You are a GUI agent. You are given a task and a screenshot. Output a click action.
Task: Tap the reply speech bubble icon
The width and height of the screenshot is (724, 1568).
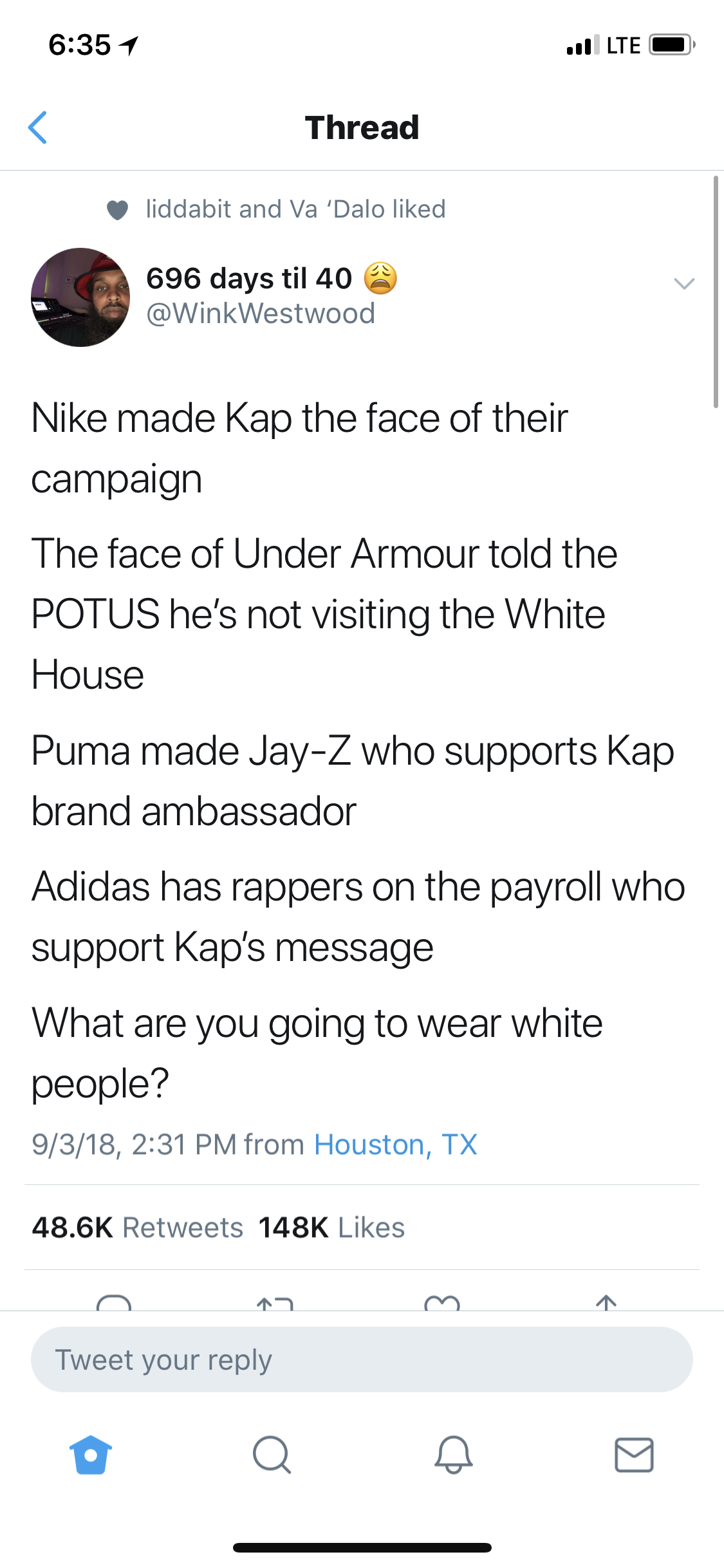pyautogui.click(x=114, y=1302)
